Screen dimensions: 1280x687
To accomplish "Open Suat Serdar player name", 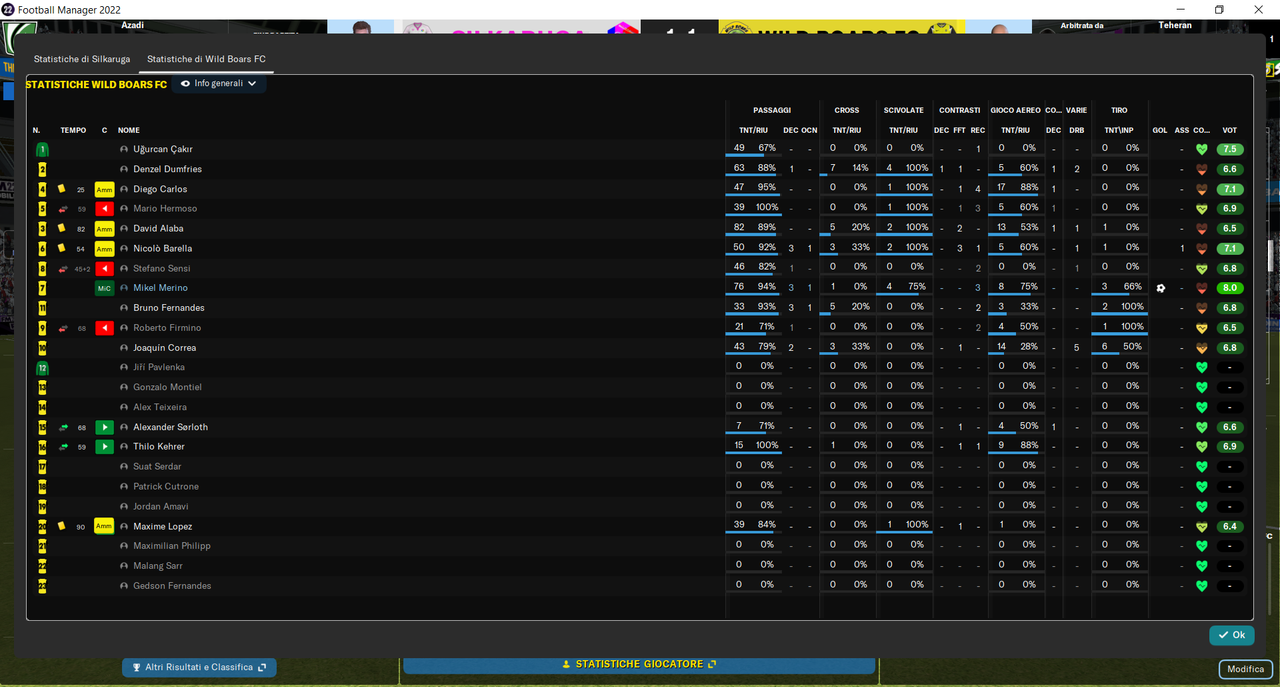I will tap(158, 467).
